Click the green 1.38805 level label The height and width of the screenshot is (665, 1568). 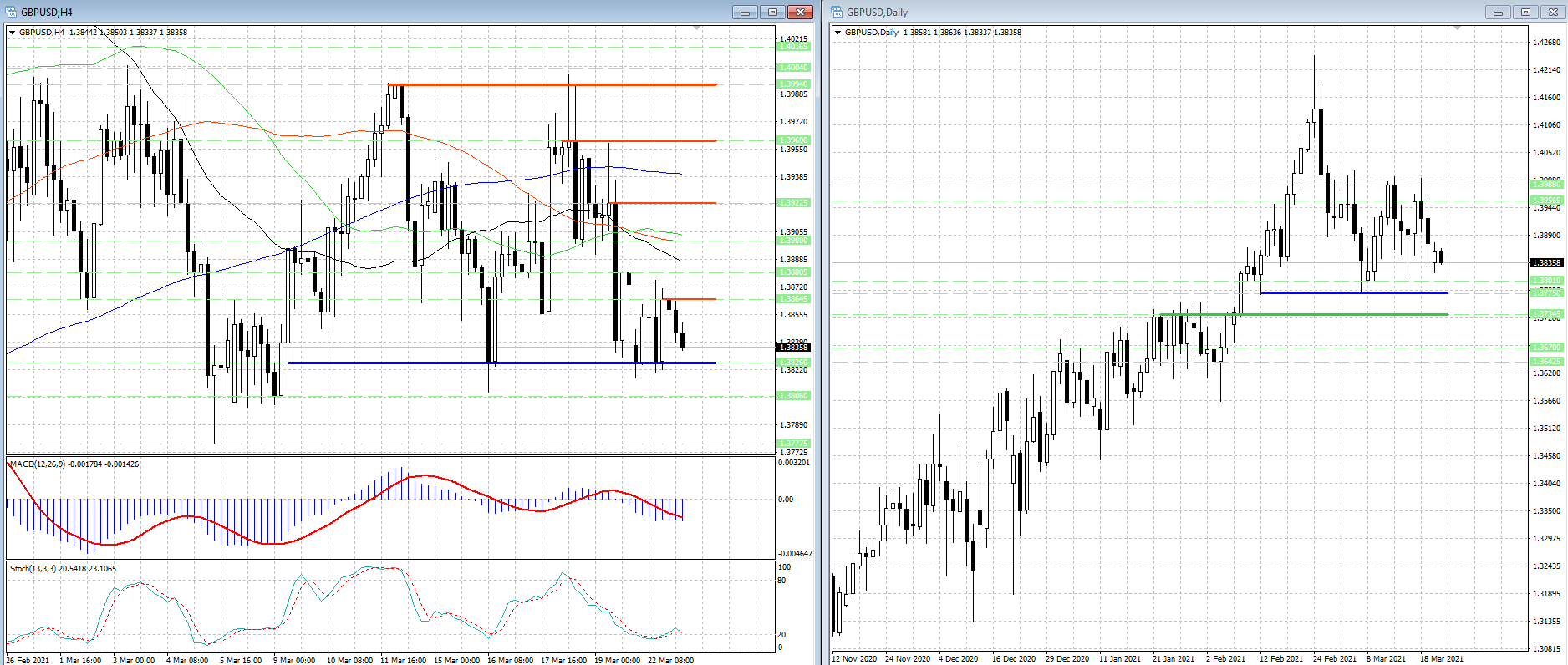793,272
